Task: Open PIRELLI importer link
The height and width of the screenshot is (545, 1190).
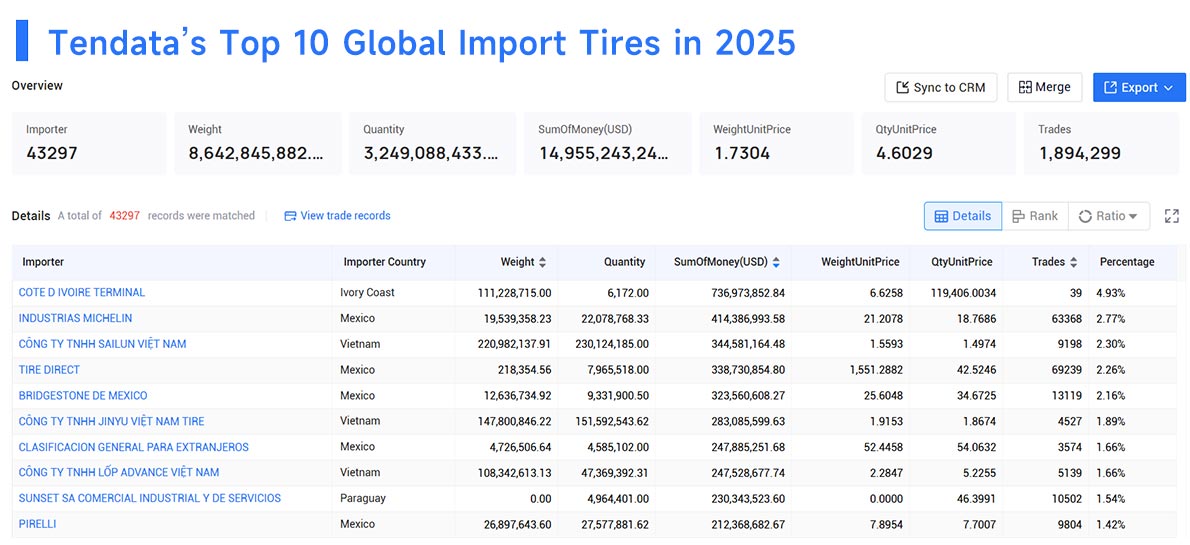Action: click(x=37, y=524)
